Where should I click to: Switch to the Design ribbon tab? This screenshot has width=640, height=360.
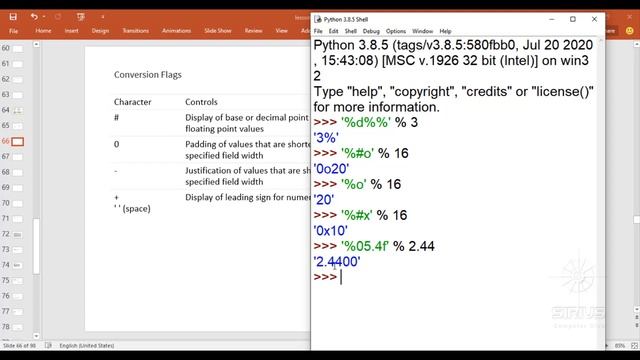click(x=100, y=31)
